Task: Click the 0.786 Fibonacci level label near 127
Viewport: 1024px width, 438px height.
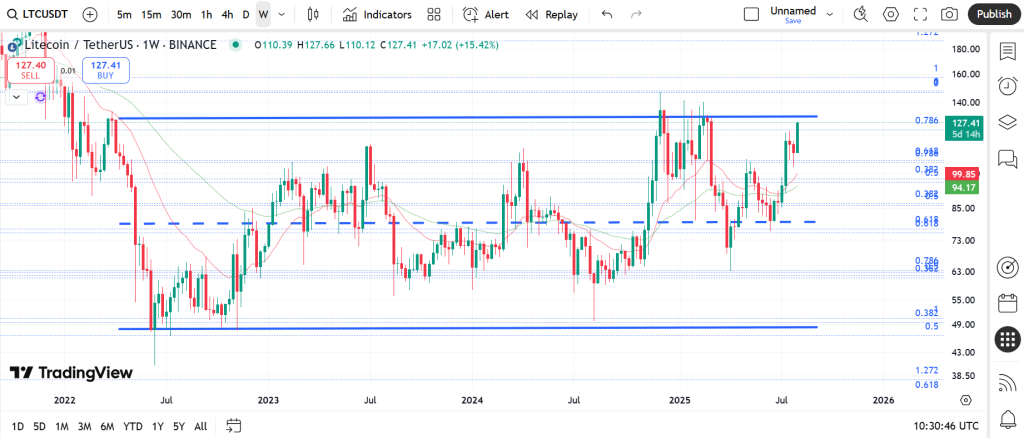Action: point(927,121)
